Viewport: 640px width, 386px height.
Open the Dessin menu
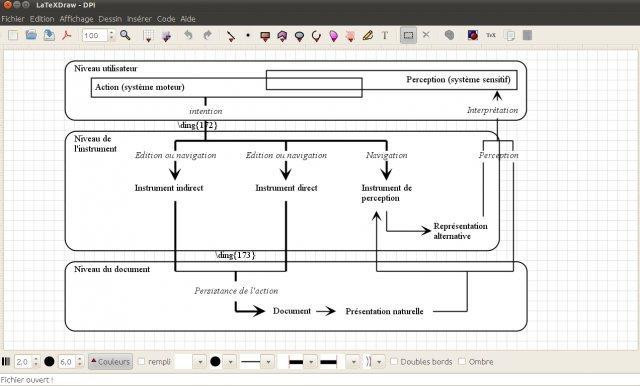(110, 19)
